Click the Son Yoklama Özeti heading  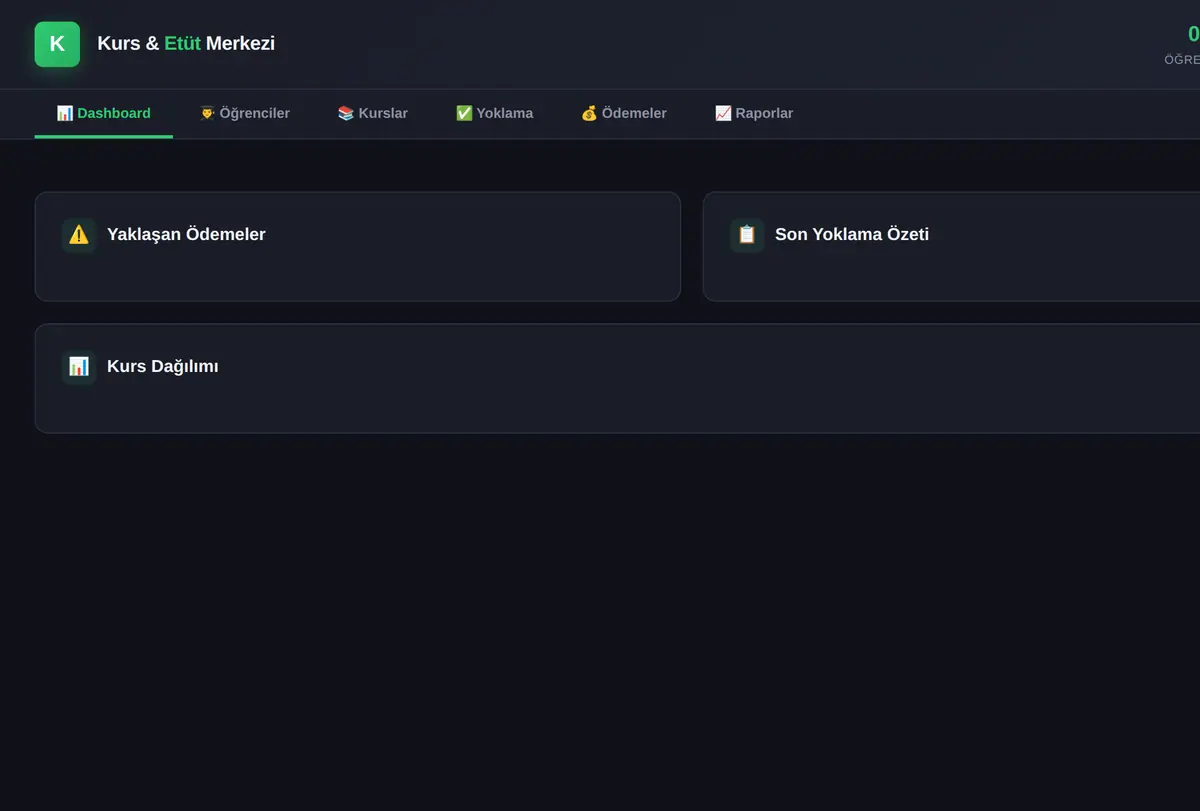[x=852, y=235]
